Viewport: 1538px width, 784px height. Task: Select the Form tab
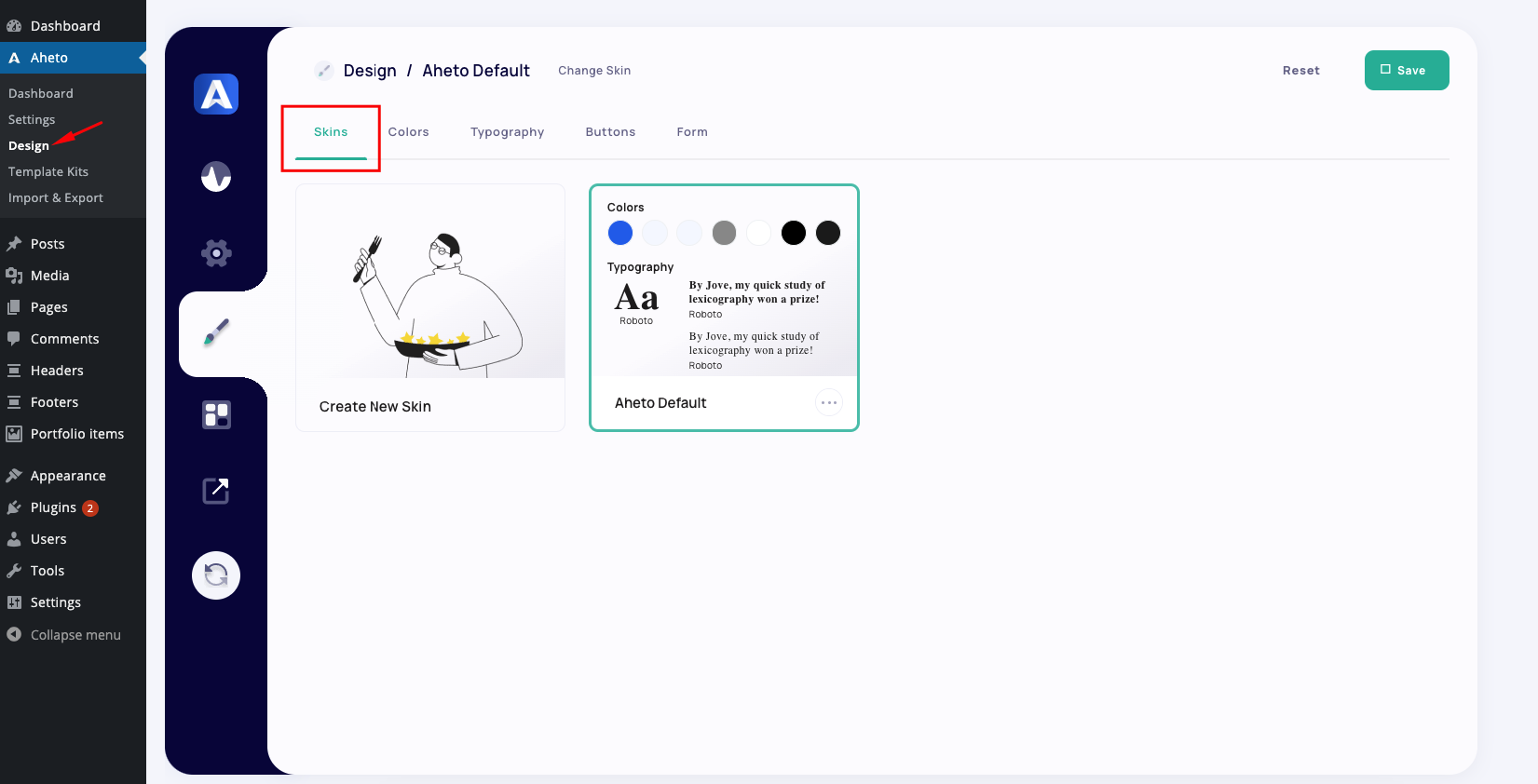pos(692,132)
